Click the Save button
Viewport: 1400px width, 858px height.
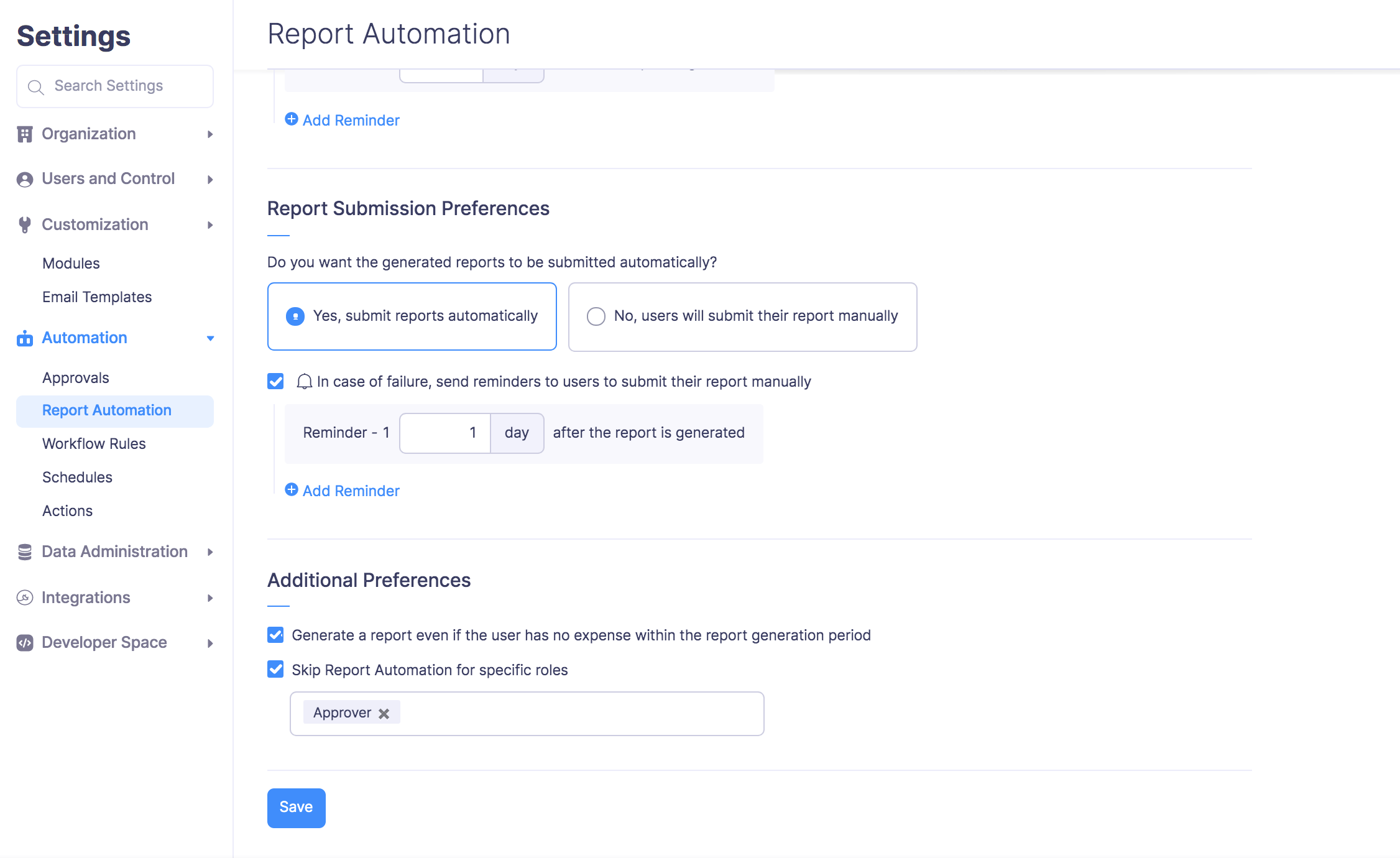click(x=296, y=808)
